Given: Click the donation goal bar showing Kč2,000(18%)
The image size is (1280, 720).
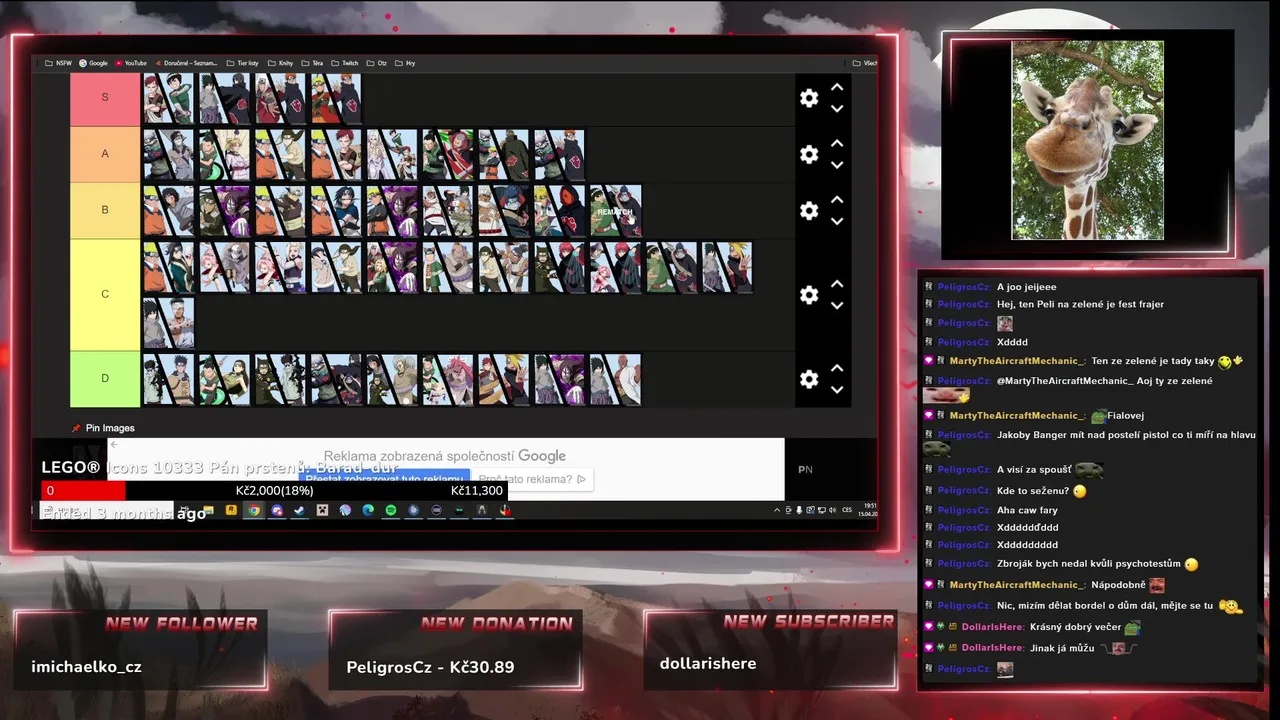Looking at the screenshot, I should click(x=274, y=490).
